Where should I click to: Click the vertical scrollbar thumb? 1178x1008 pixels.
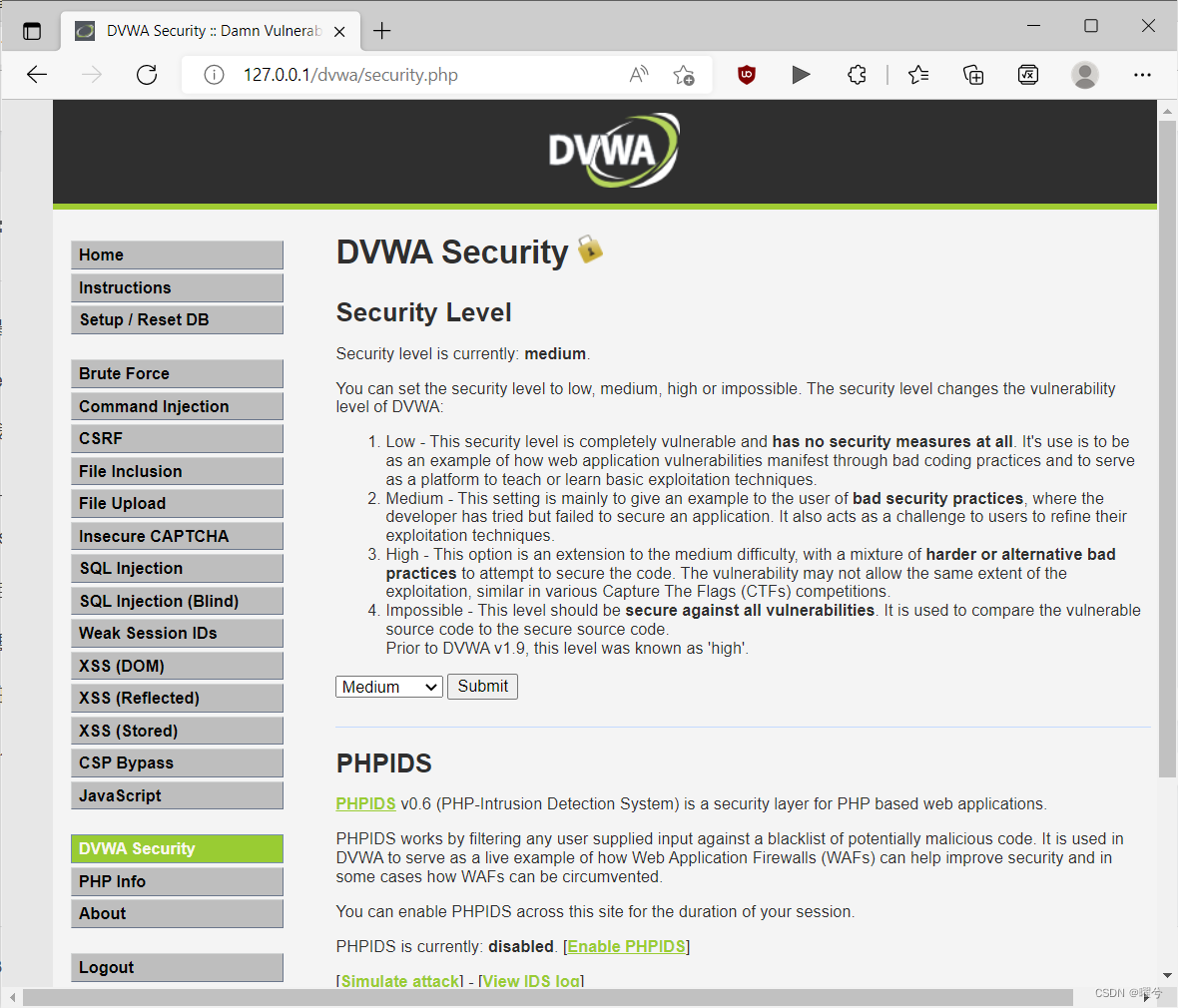point(1167,449)
